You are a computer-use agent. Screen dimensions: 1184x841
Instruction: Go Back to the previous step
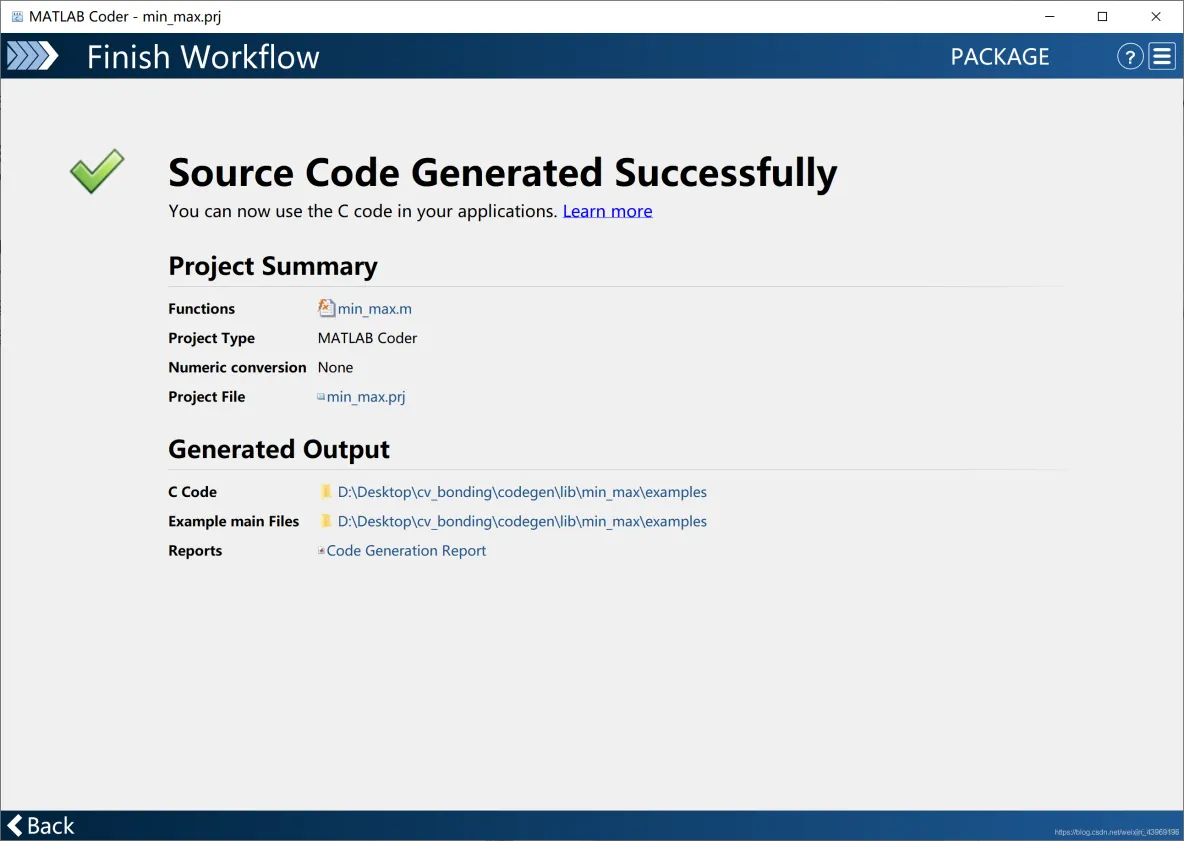[41, 825]
